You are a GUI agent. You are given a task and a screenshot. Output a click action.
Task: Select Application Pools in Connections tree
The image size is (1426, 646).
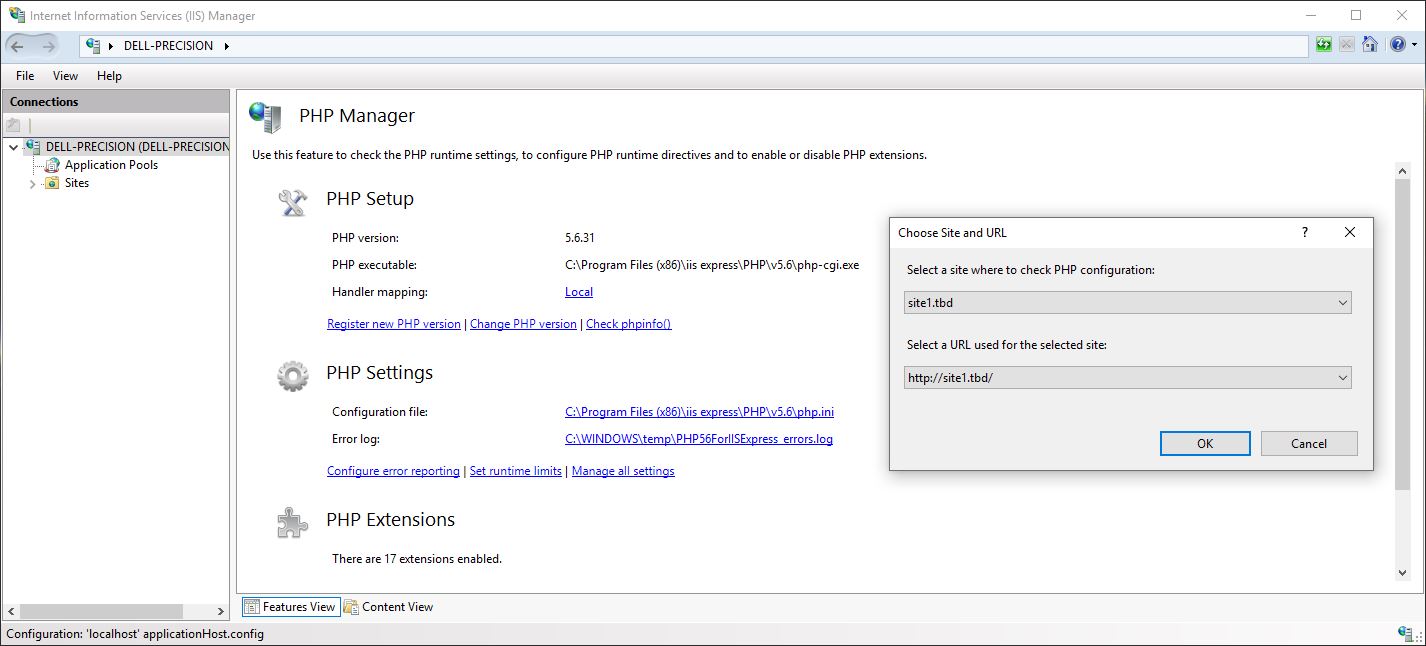pos(111,165)
